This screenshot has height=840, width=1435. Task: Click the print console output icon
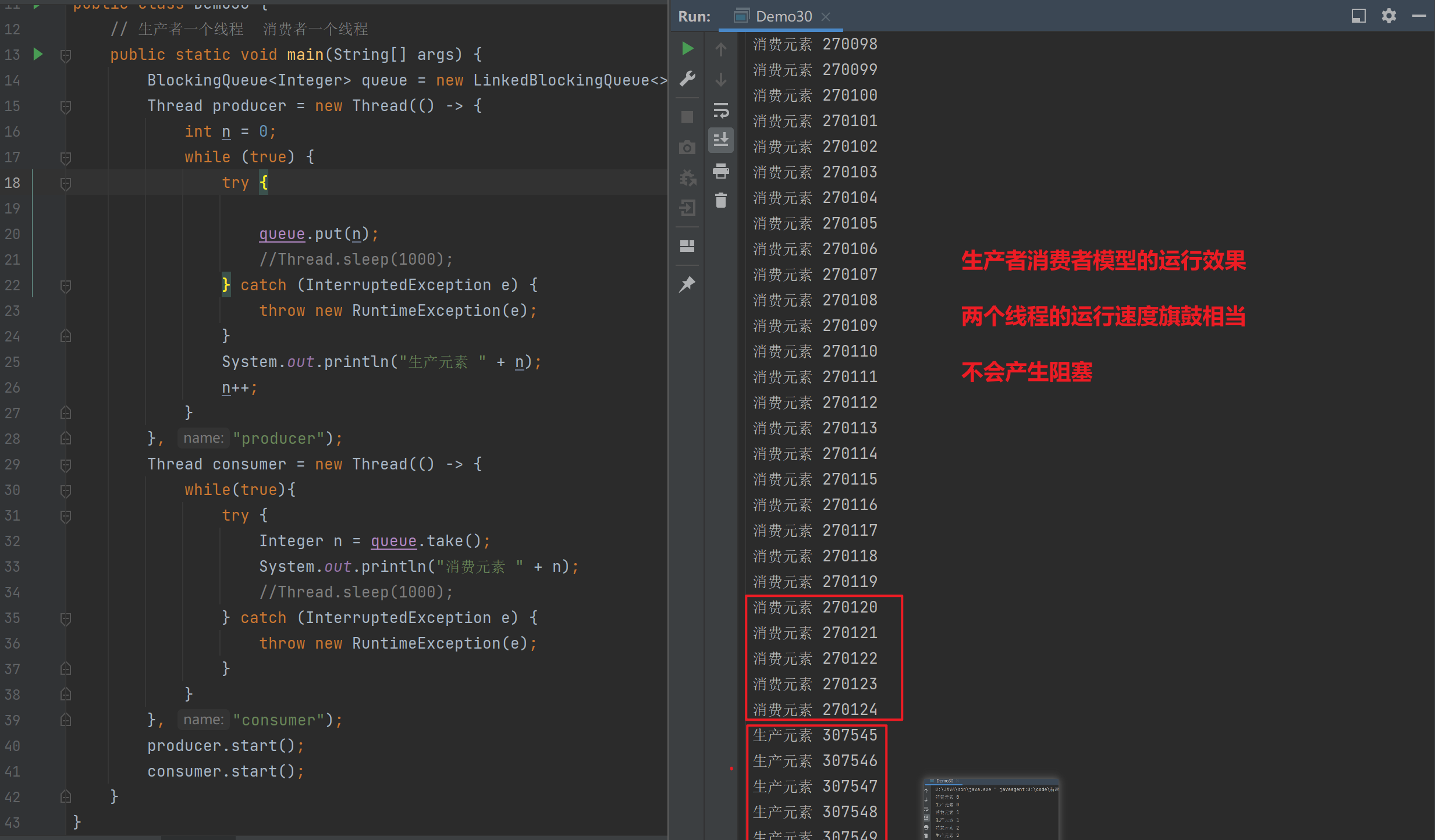[x=720, y=171]
